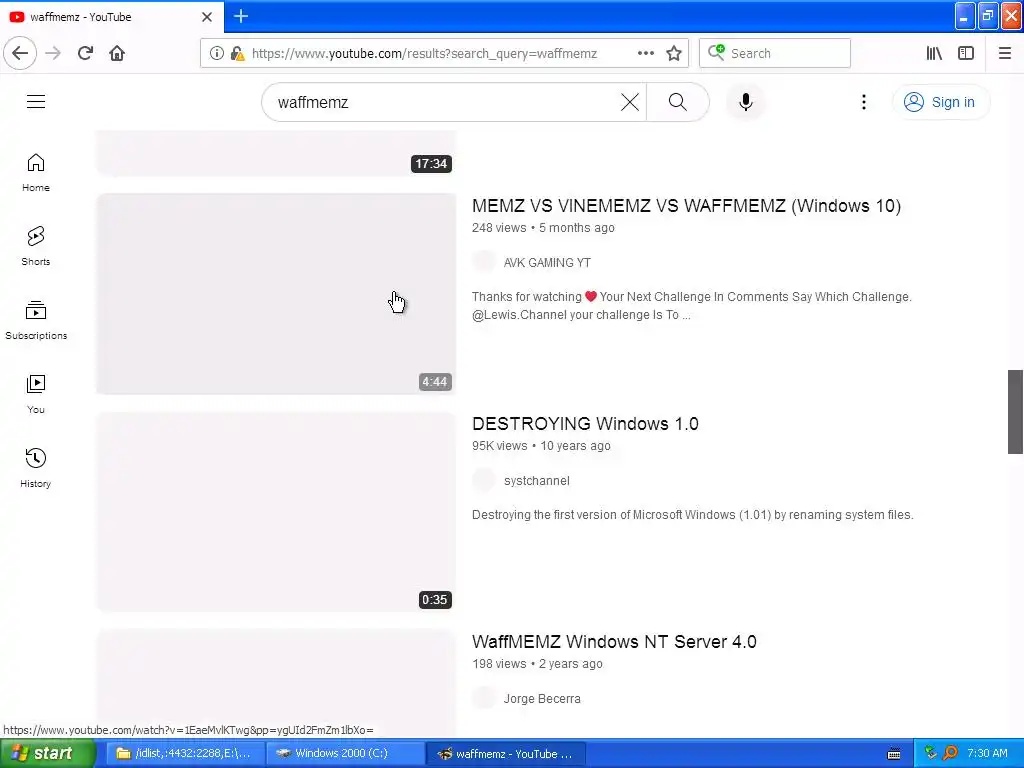1024x768 pixels.
Task: Go to the browser home page
Action: click(117, 53)
